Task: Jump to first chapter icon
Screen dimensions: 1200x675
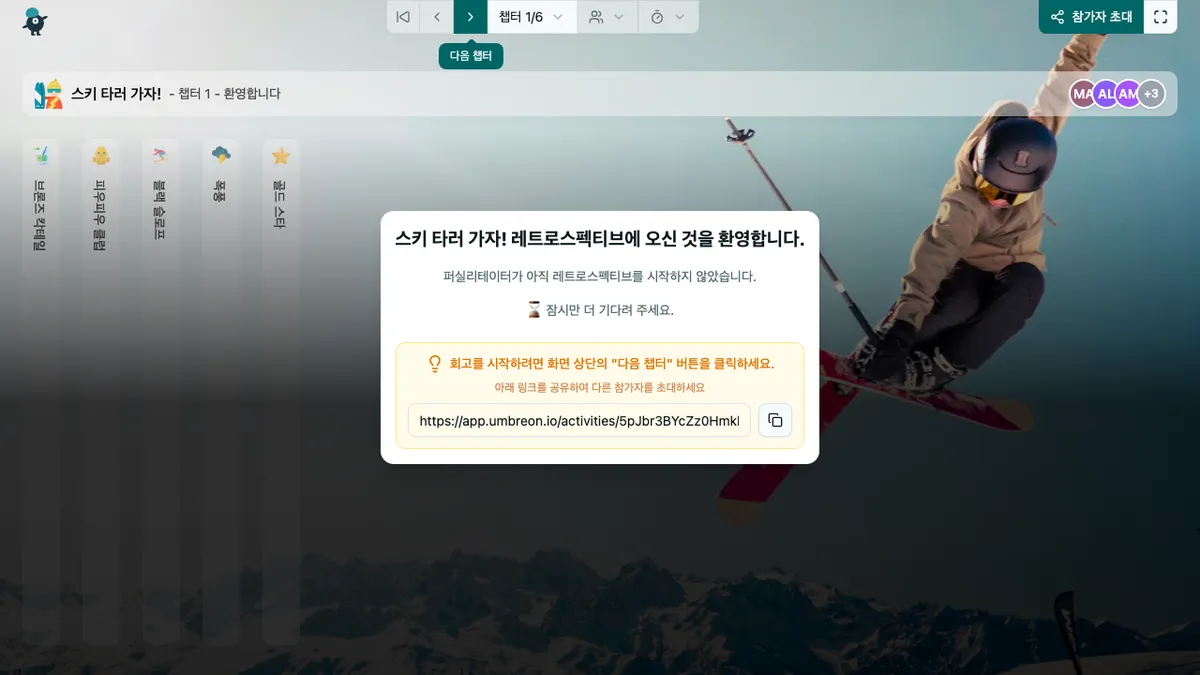Action: (403, 17)
